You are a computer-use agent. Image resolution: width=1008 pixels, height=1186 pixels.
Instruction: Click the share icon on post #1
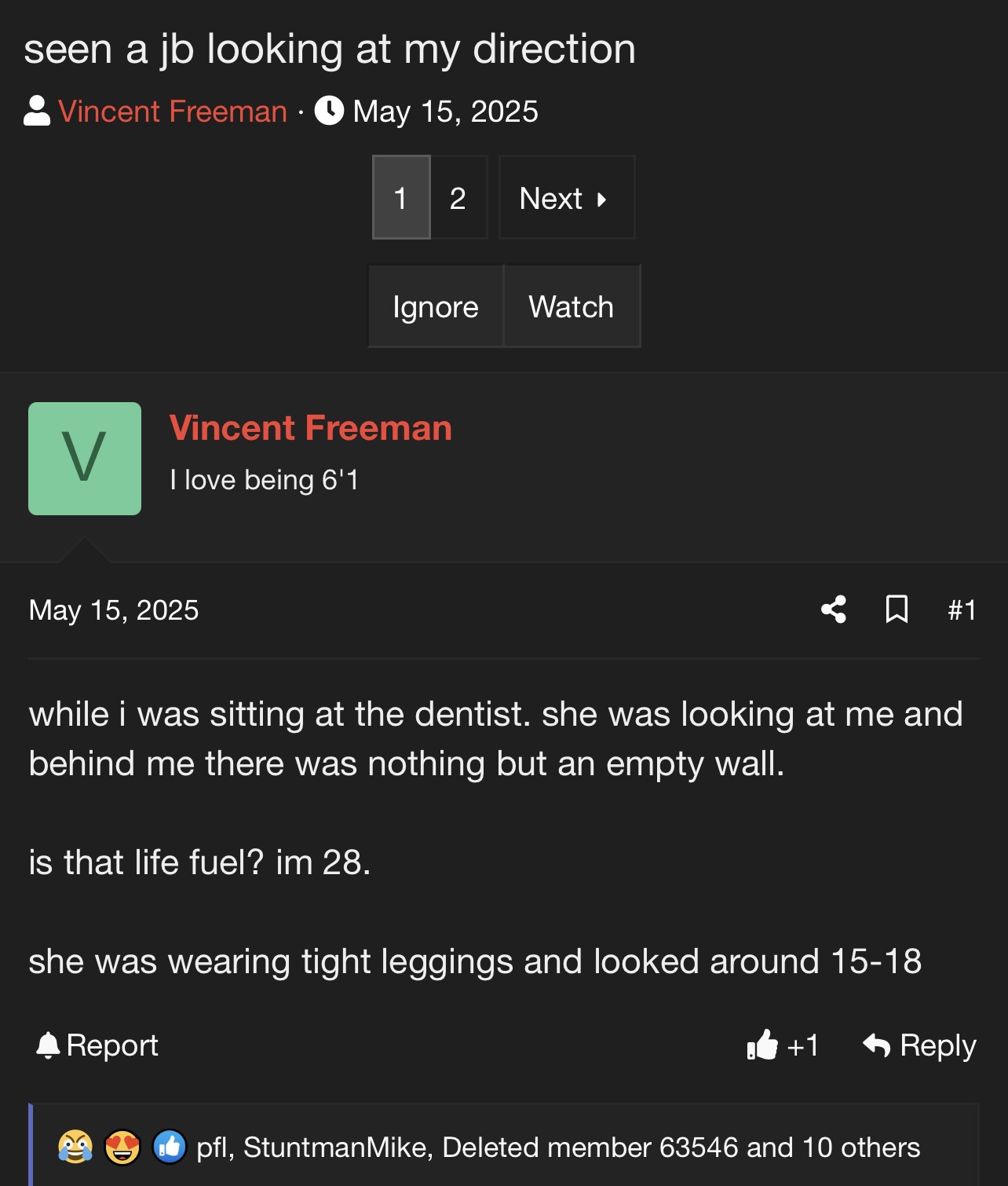(834, 609)
